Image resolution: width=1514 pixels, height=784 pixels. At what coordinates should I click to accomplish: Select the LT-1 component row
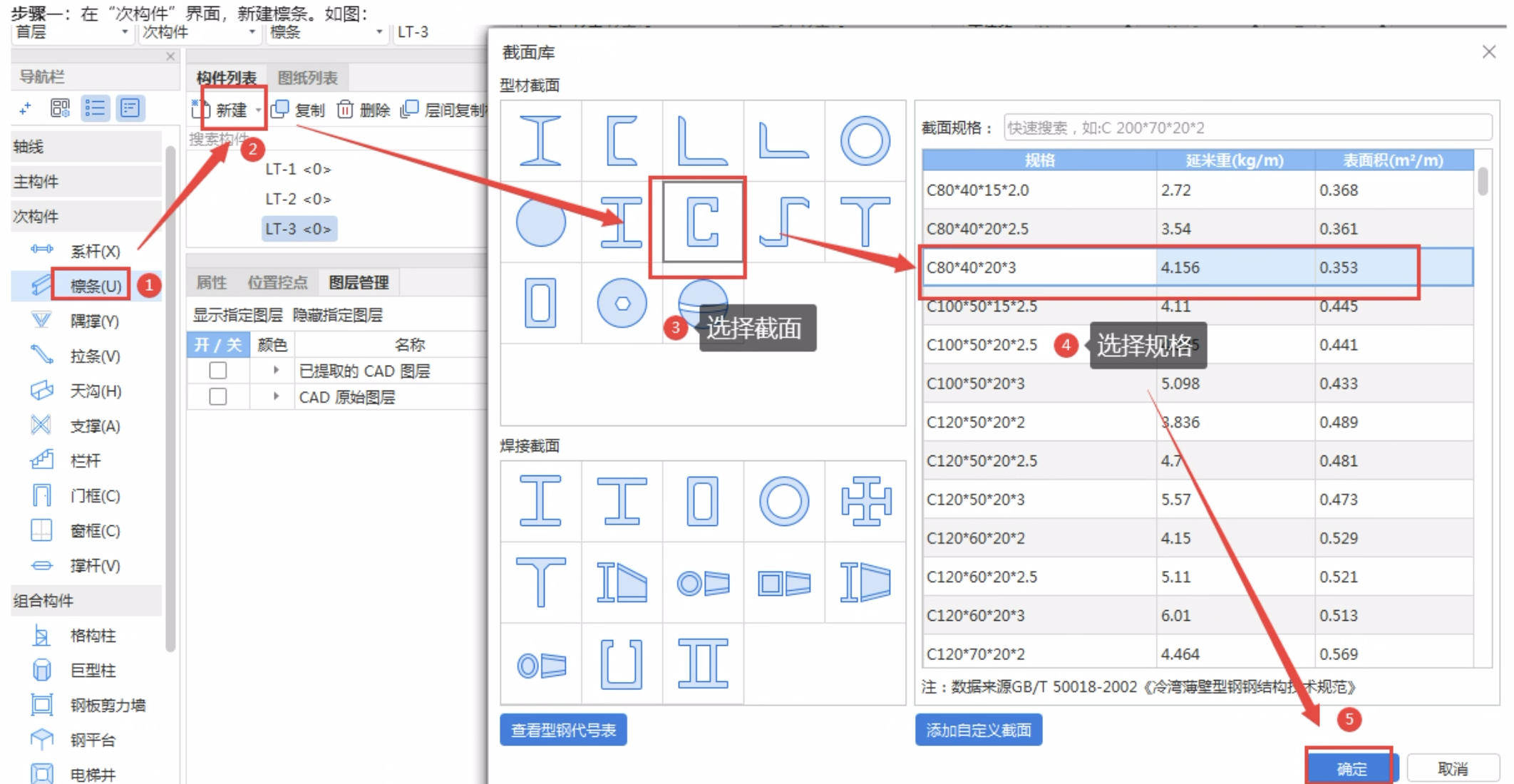tap(298, 169)
